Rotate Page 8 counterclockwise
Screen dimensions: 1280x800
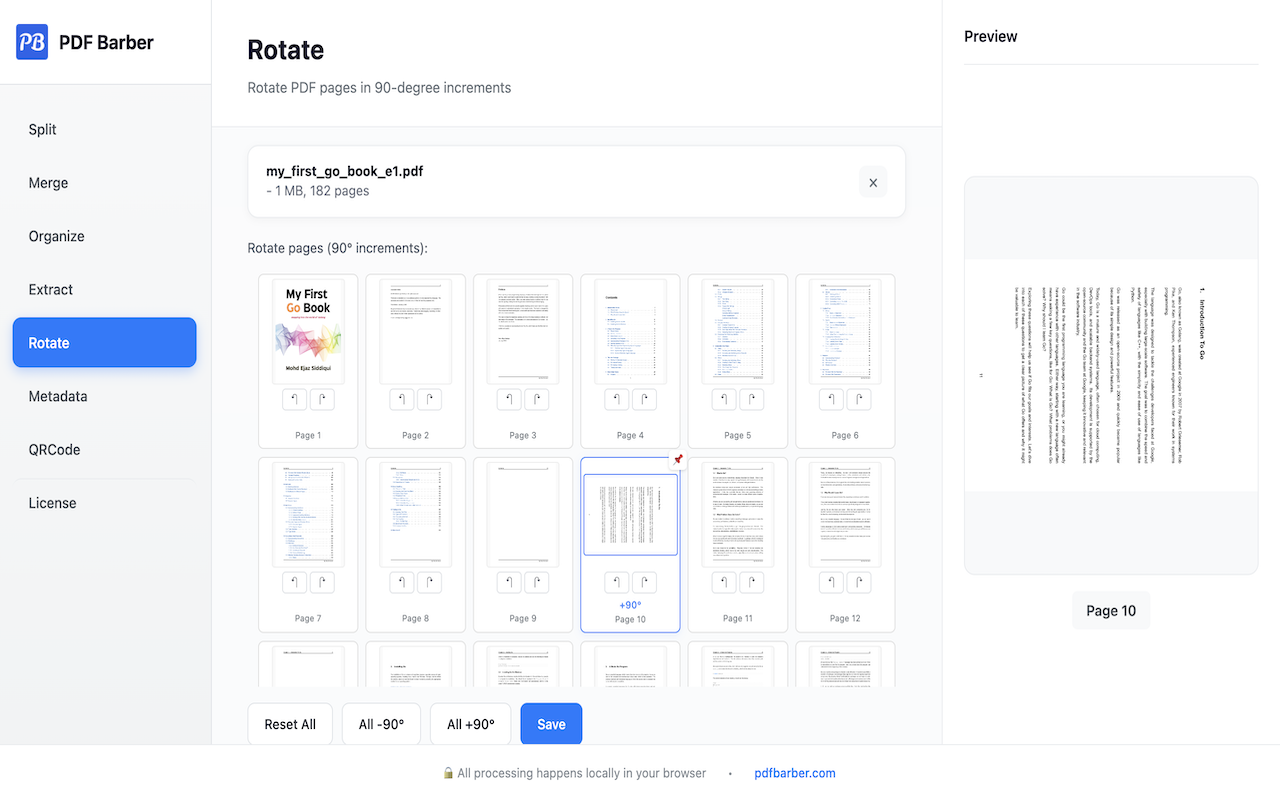point(402,583)
